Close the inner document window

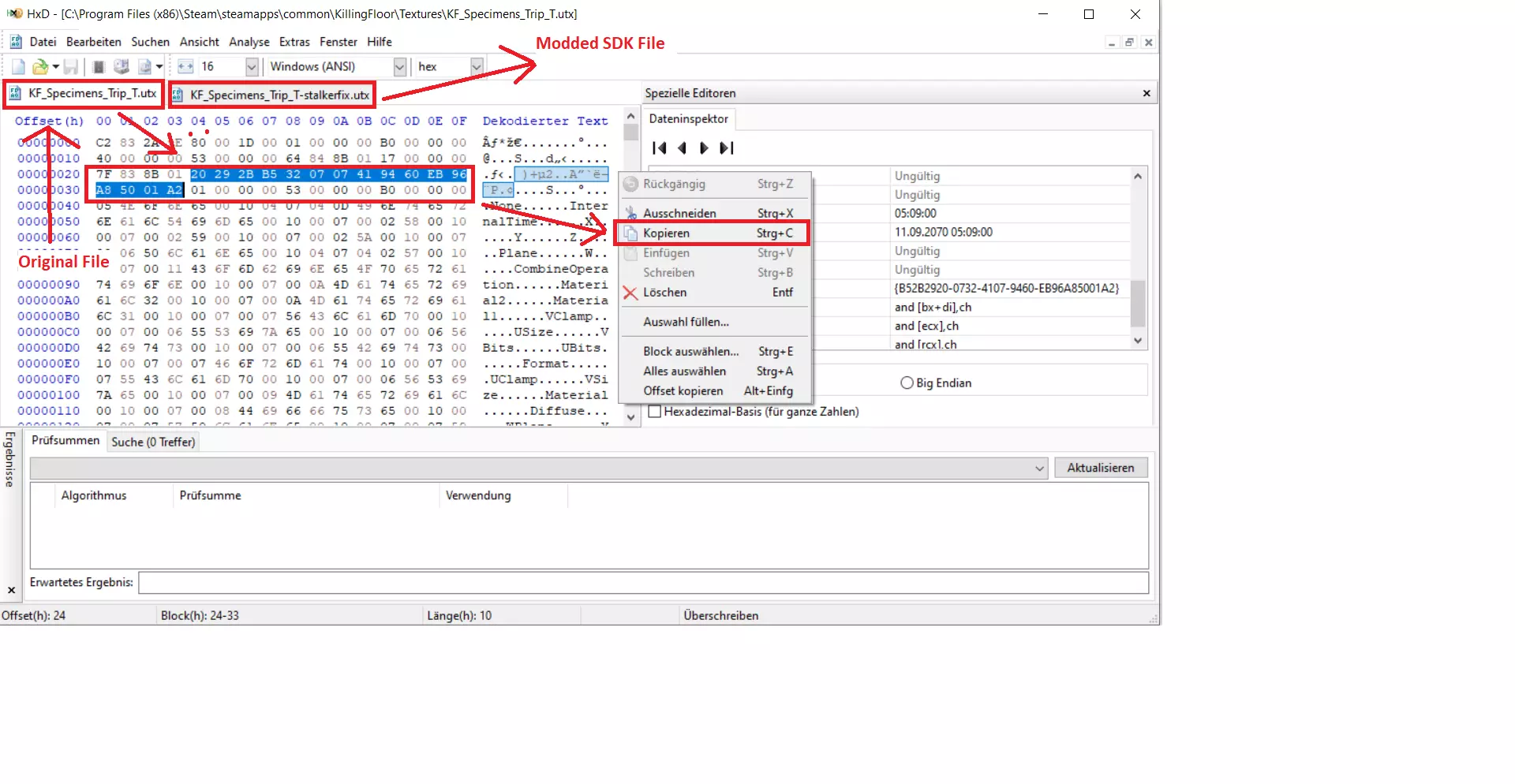pyautogui.click(x=1149, y=43)
